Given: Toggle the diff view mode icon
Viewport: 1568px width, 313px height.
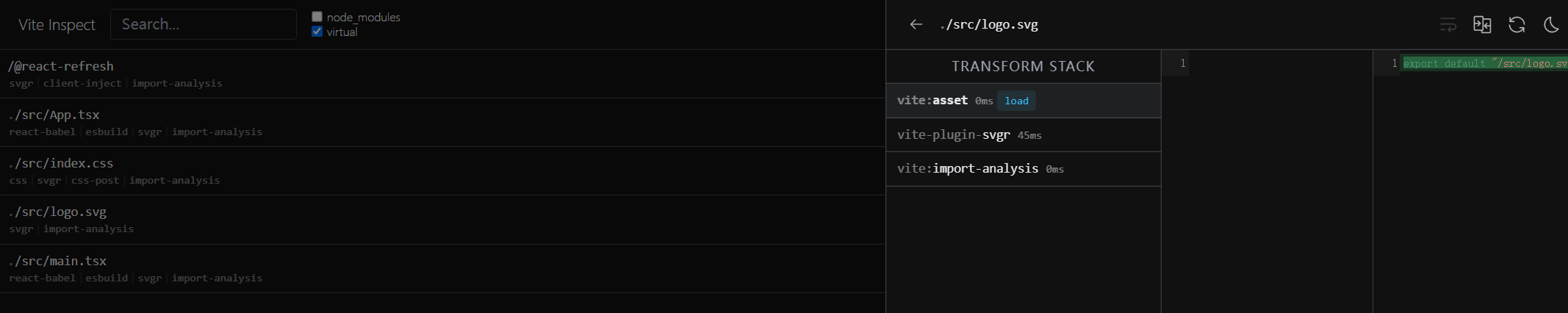Looking at the screenshot, I should [1482, 24].
